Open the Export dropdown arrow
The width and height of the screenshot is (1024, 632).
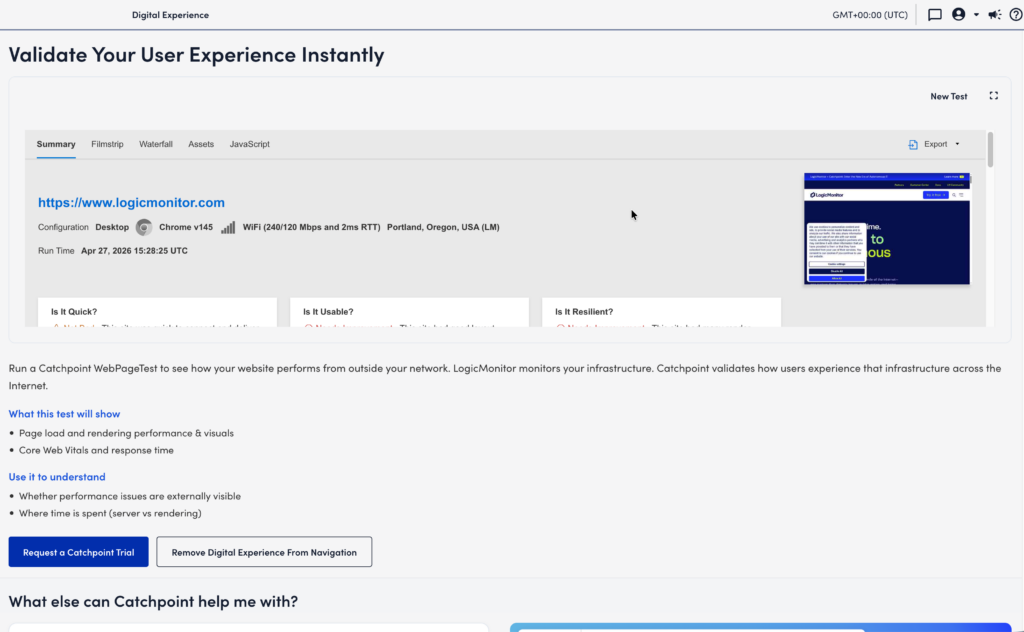tap(957, 144)
